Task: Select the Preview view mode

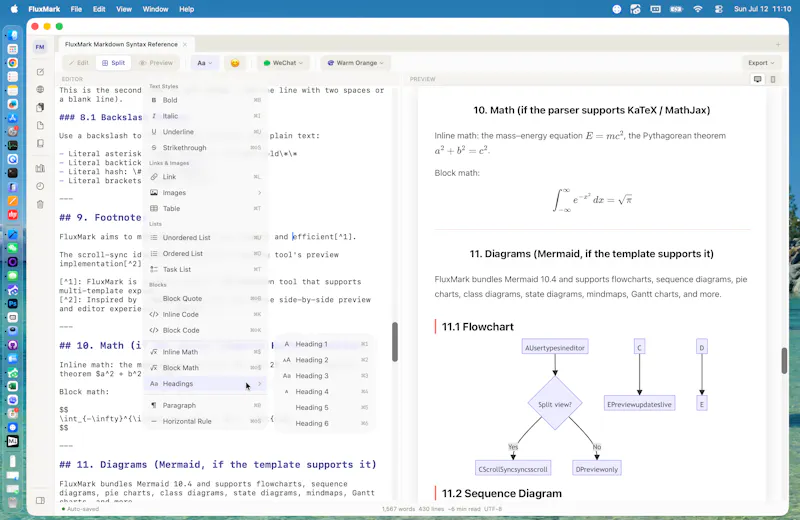Action: pos(156,63)
